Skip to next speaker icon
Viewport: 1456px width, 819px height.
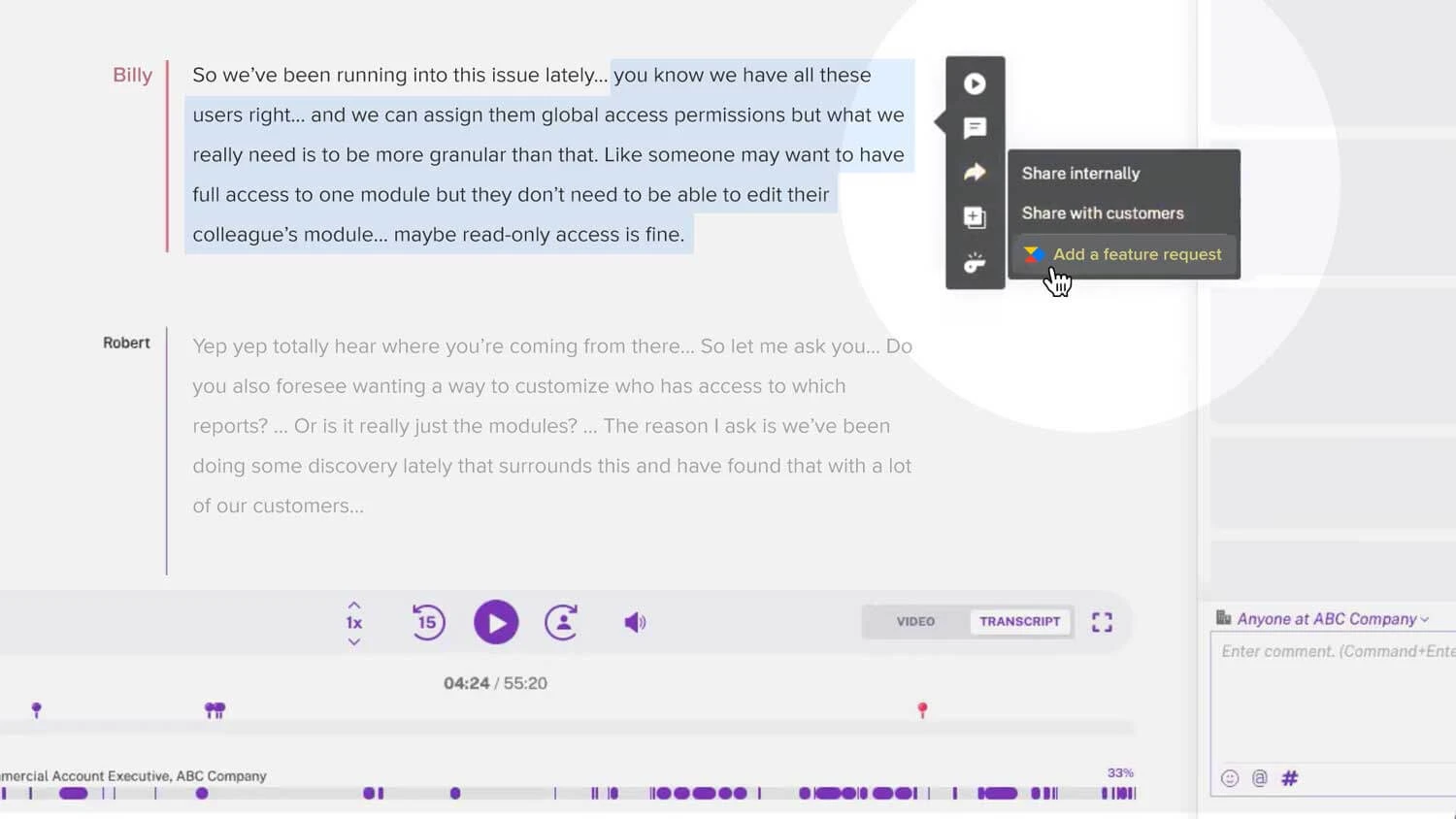click(x=562, y=622)
